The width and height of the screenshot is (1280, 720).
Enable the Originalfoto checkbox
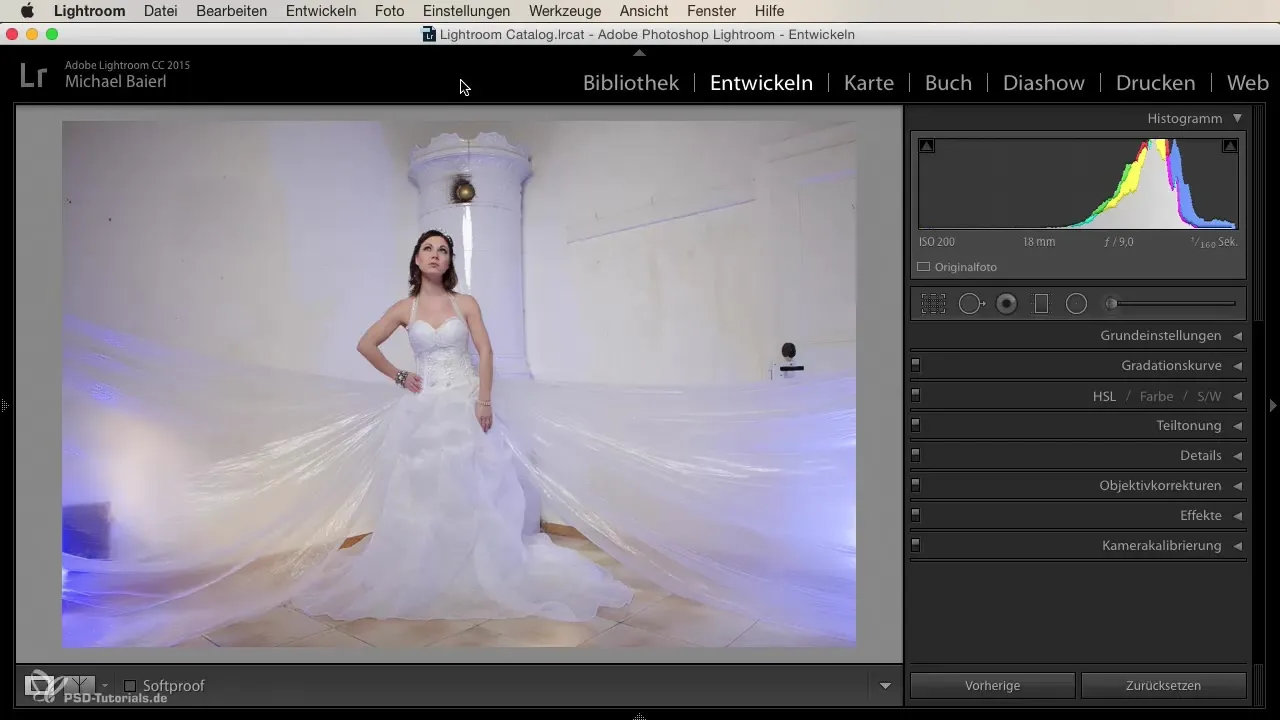pyautogui.click(x=924, y=267)
